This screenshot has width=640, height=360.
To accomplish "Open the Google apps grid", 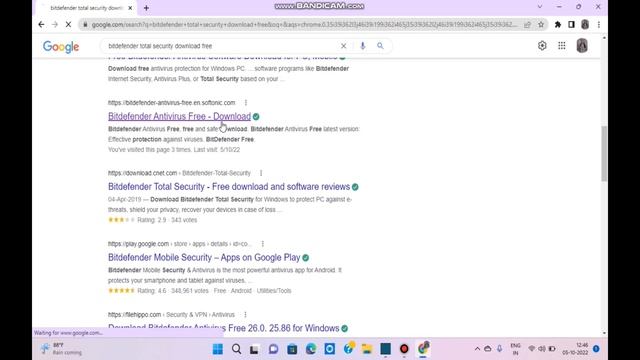I will 562,46.
